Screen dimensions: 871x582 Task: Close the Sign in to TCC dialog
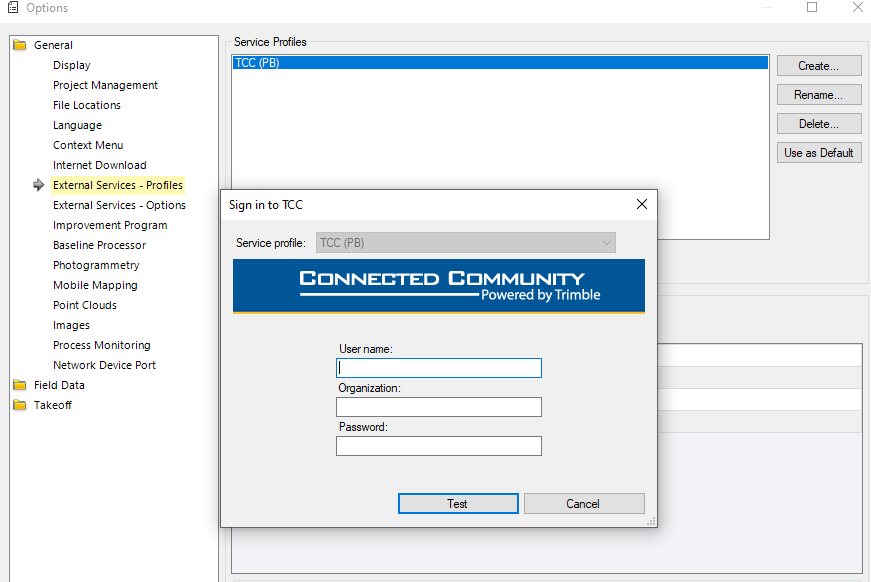click(642, 204)
